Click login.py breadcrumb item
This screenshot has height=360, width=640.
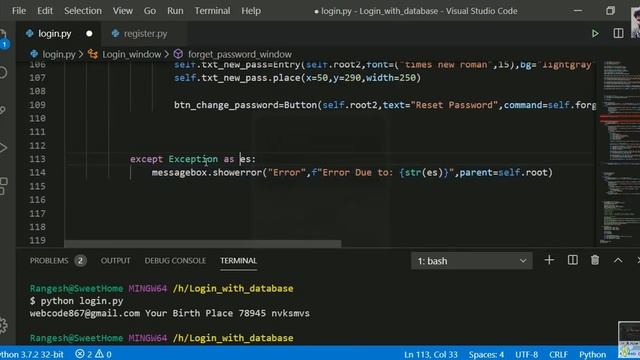point(58,54)
